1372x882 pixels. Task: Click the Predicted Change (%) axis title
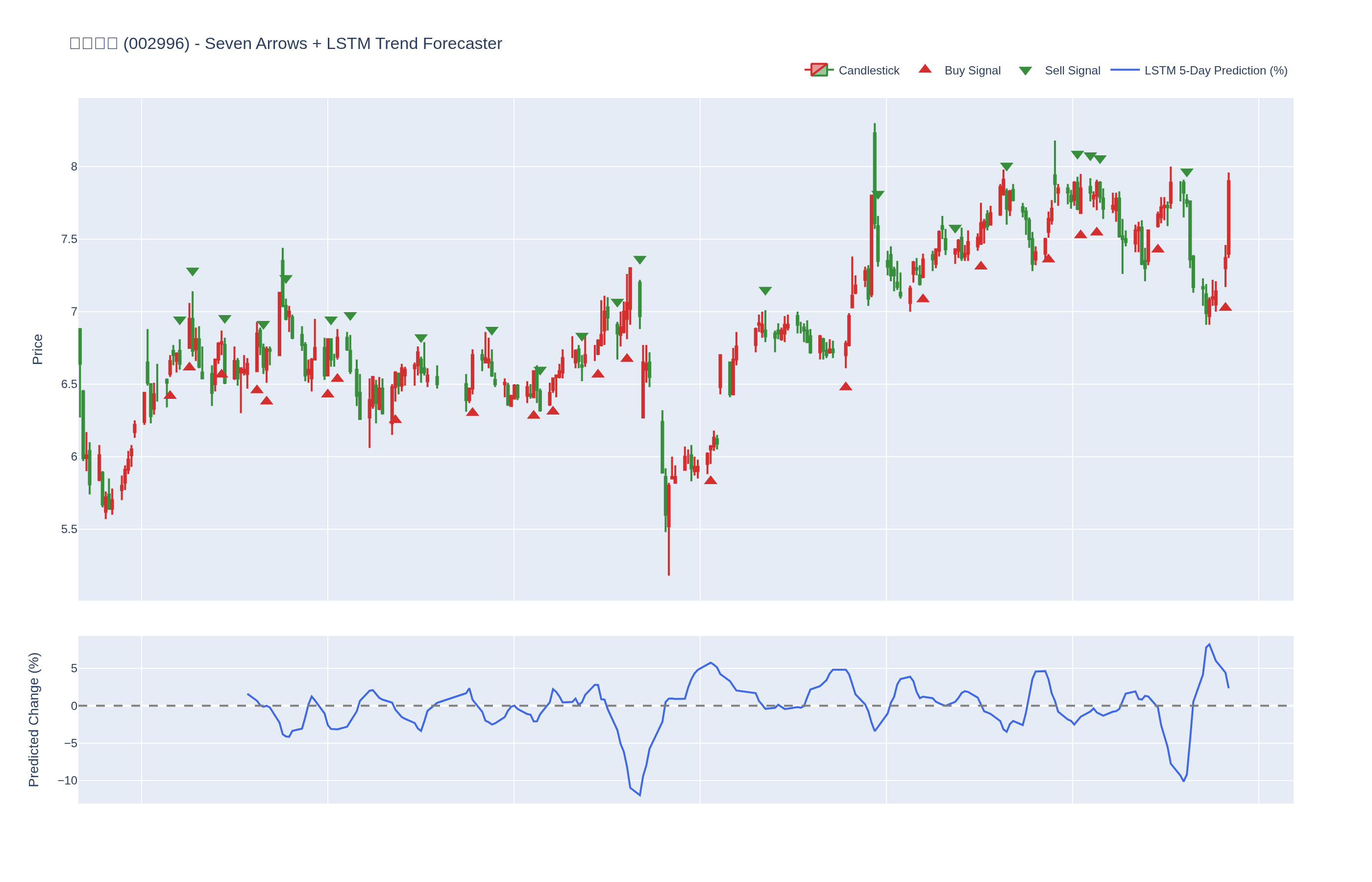point(34,719)
